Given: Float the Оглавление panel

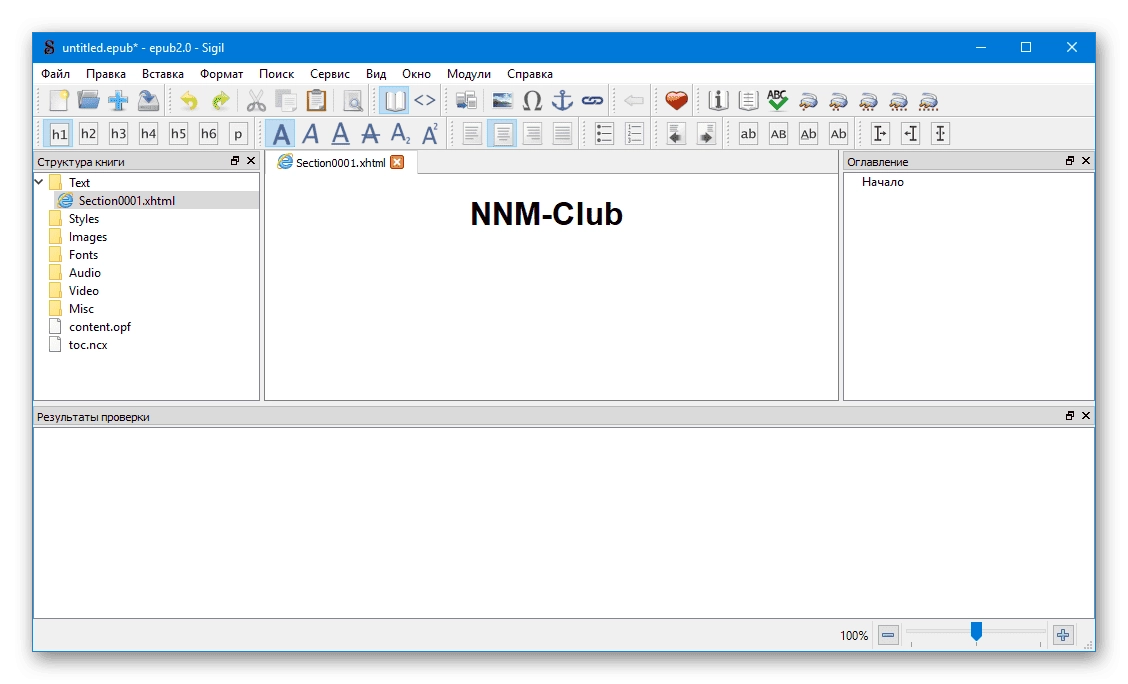Looking at the screenshot, I should tap(1070, 161).
